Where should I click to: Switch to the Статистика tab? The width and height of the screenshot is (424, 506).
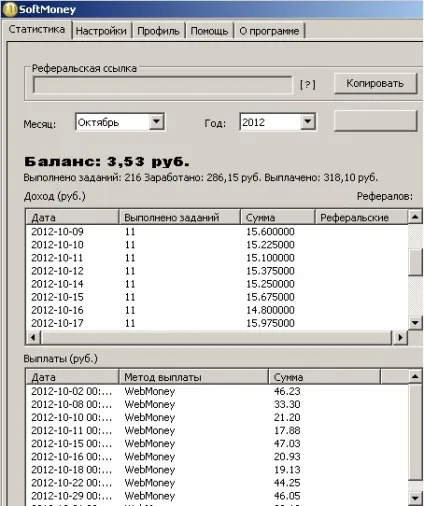click(x=36, y=30)
